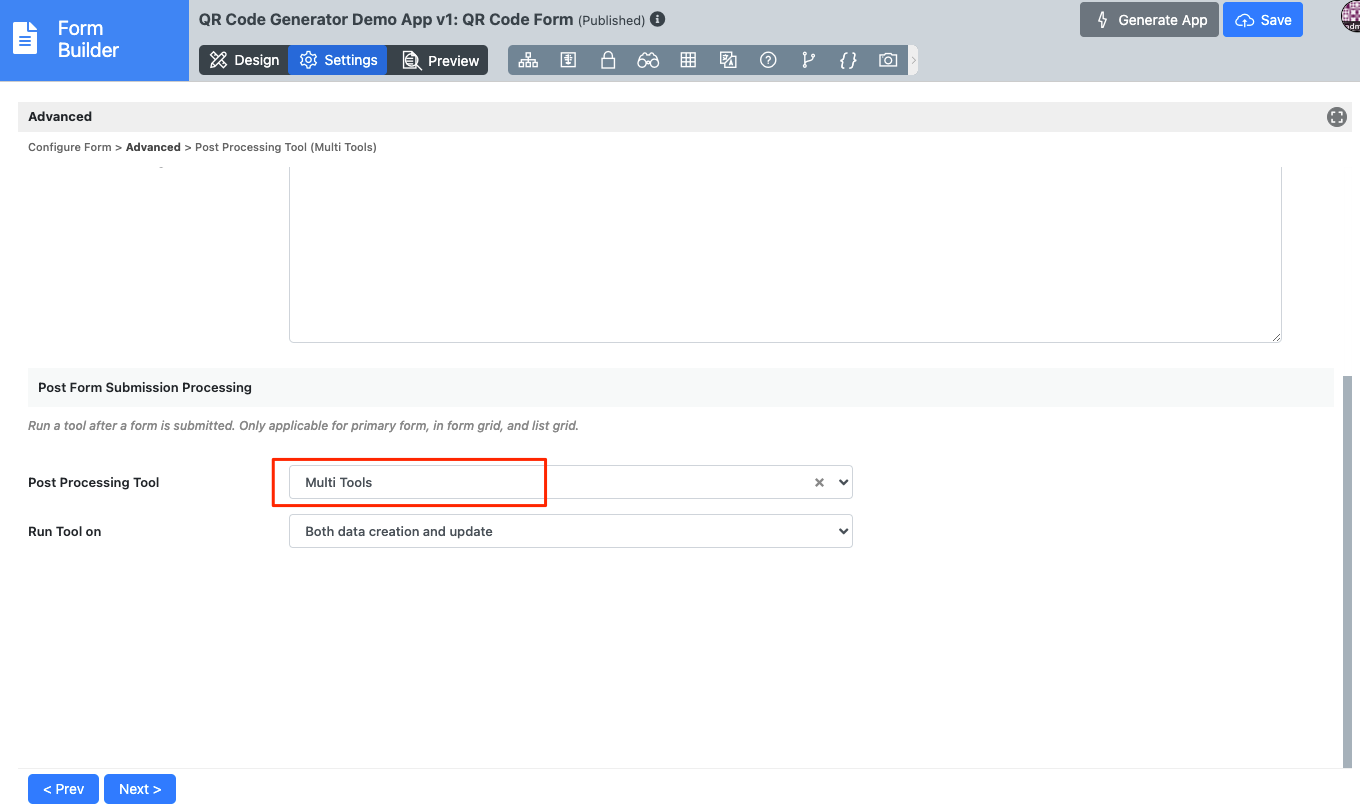Open the sitemap hierarchy diagram icon

(x=528, y=60)
